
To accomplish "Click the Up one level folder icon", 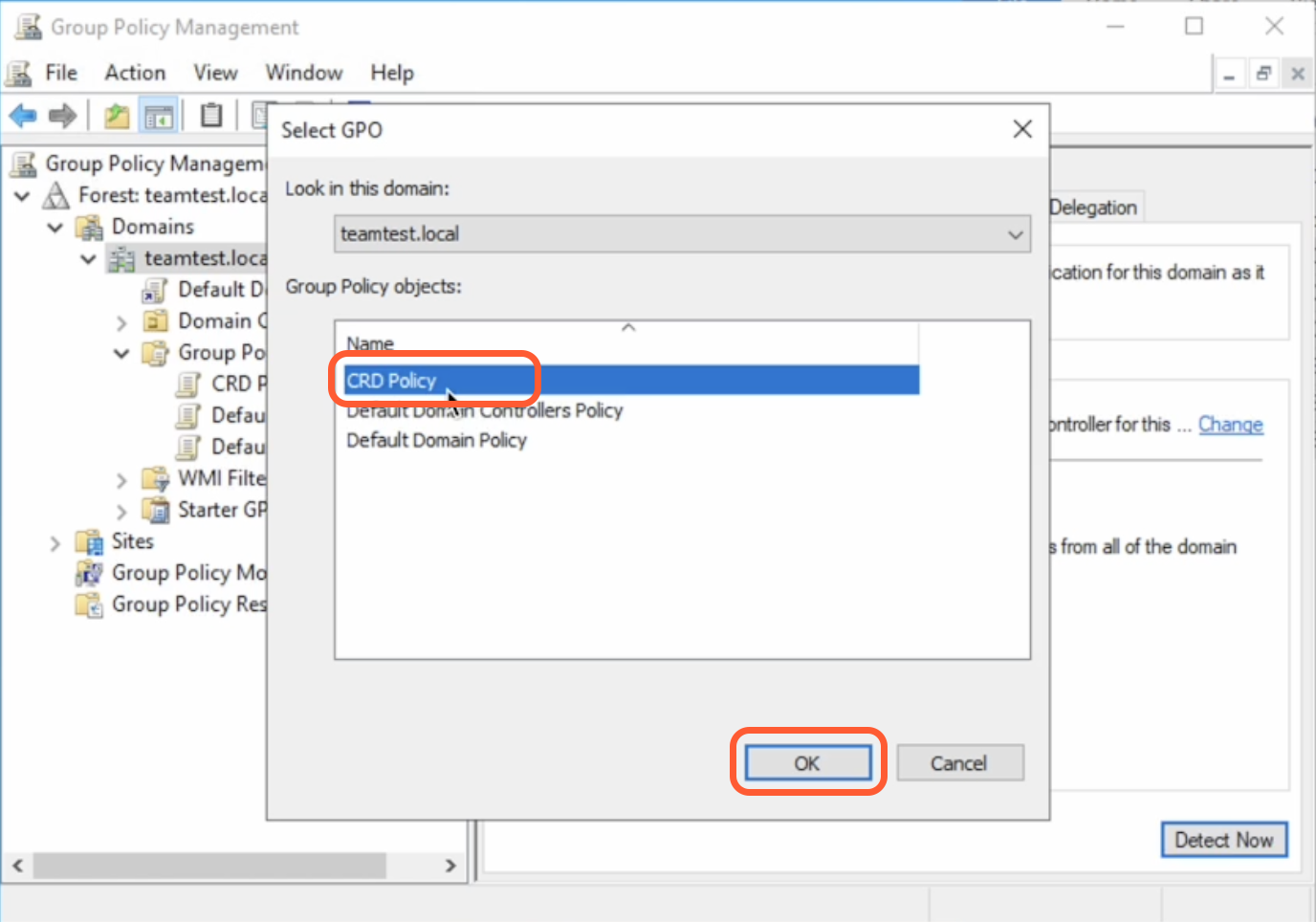I will pyautogui.click(x=117, y=117).
